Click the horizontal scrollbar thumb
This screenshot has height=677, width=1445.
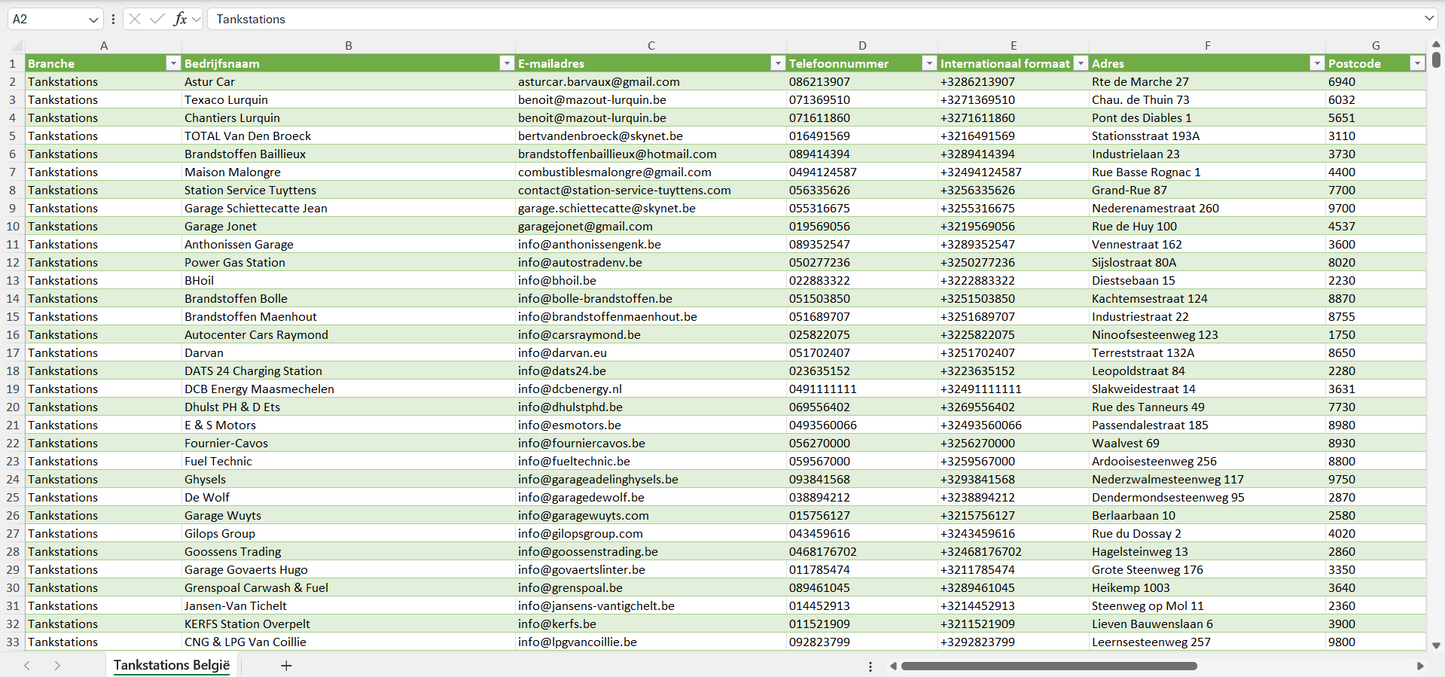(x=1048, y=665)
